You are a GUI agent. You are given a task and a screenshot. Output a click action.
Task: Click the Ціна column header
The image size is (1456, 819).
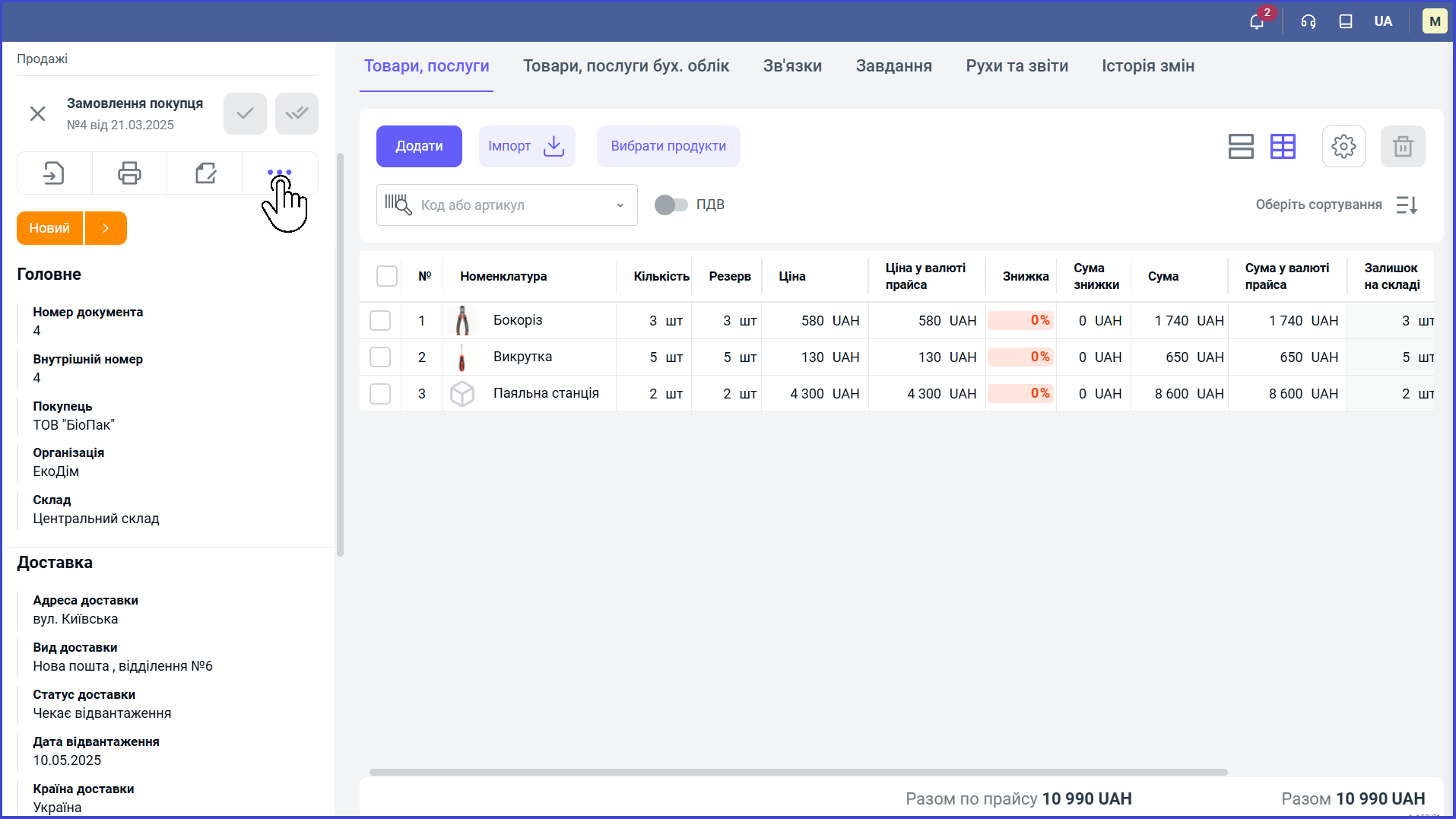point(792,277)
